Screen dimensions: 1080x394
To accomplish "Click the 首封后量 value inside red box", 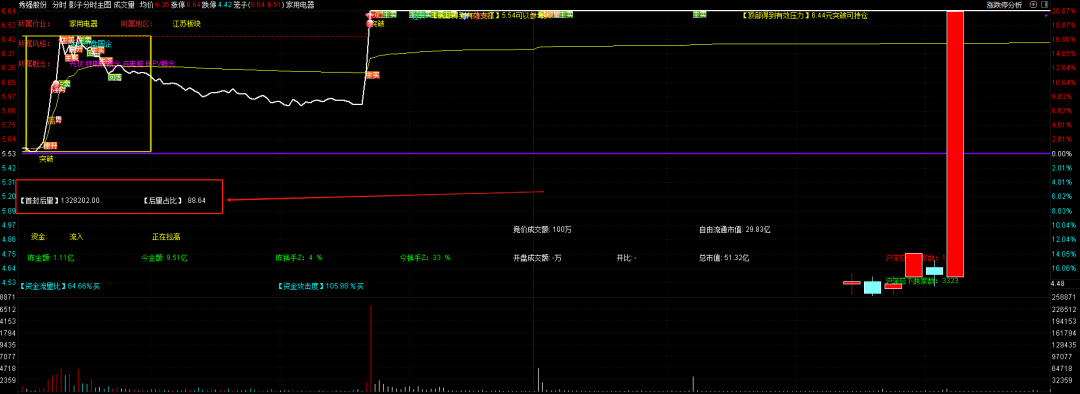I will click(x=80, y=200).
